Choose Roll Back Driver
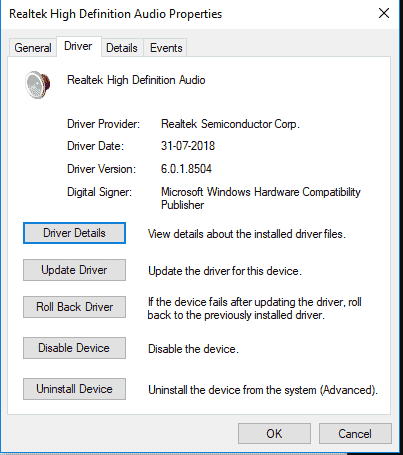 (x=74, y=307)
